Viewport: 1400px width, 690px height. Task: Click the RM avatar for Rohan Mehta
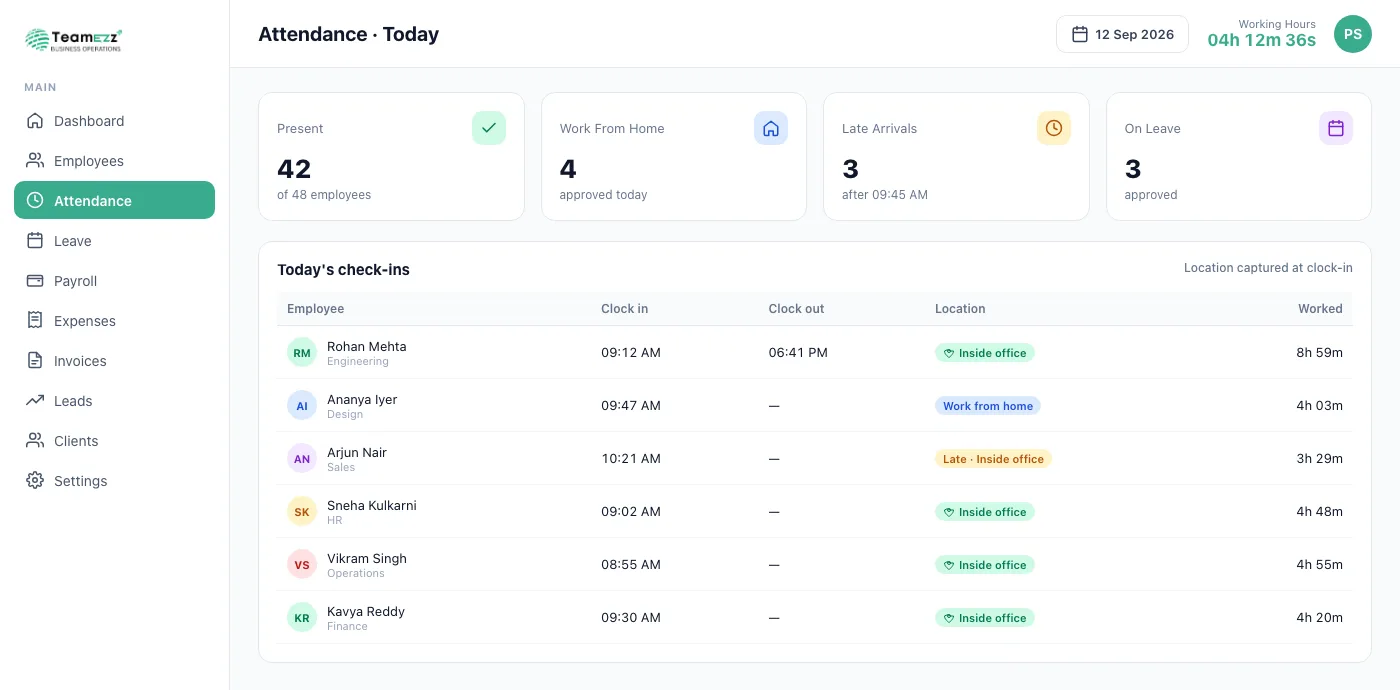[302, 353]
